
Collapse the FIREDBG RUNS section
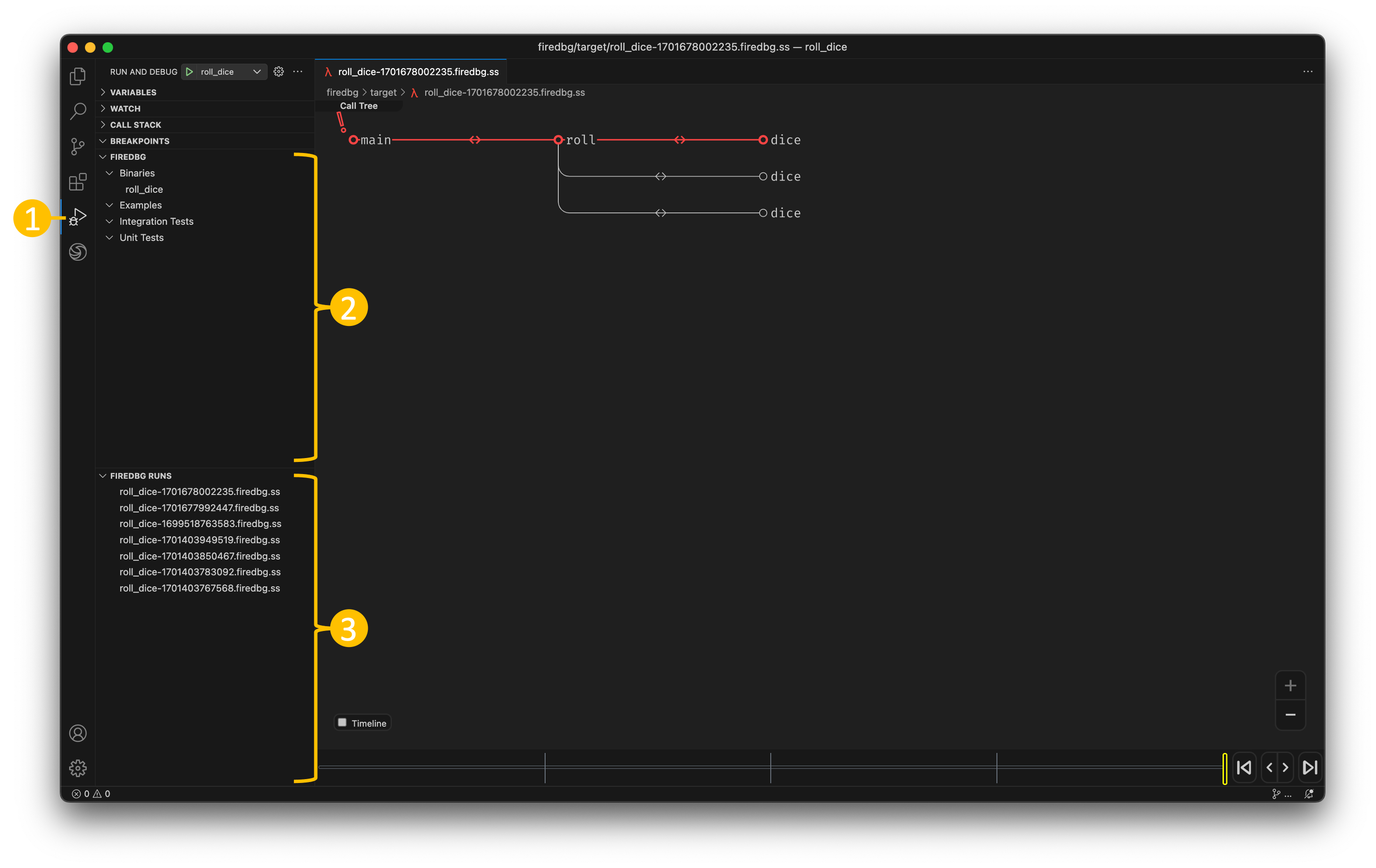pos(140,475)
